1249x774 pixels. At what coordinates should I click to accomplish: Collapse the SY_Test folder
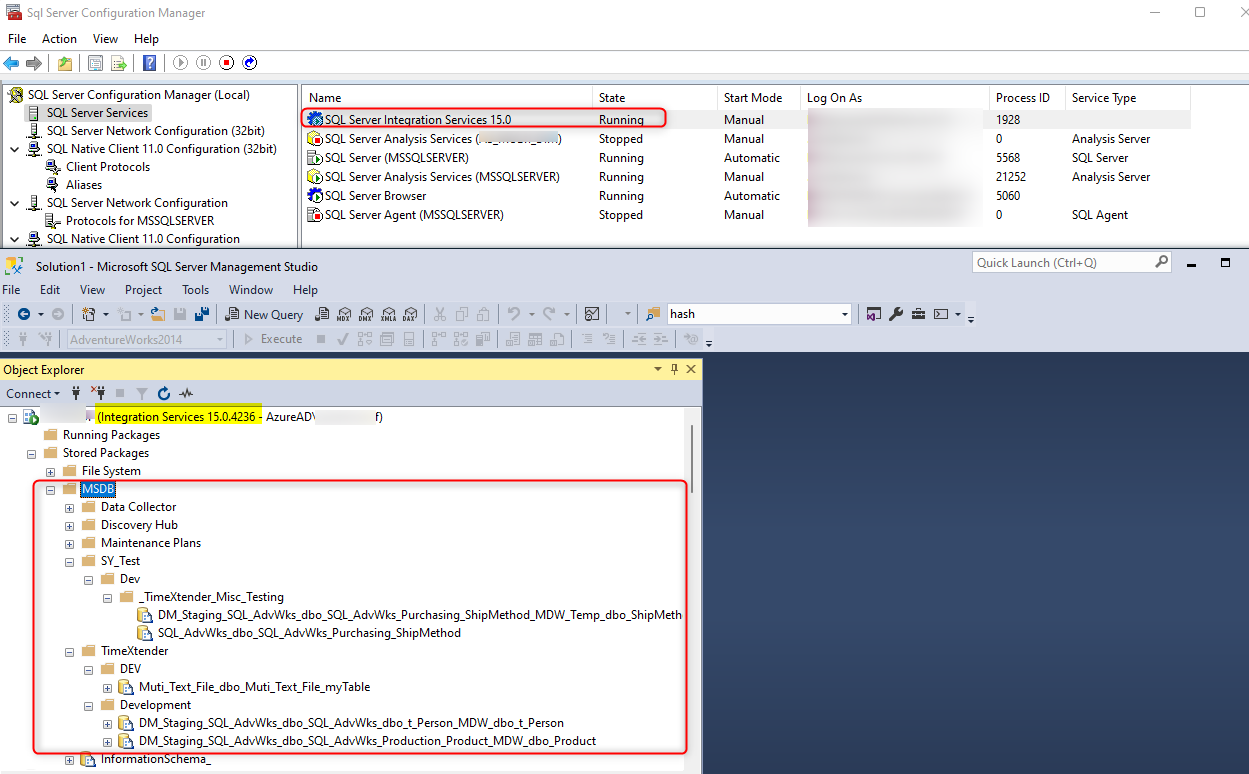click(69, 561)
